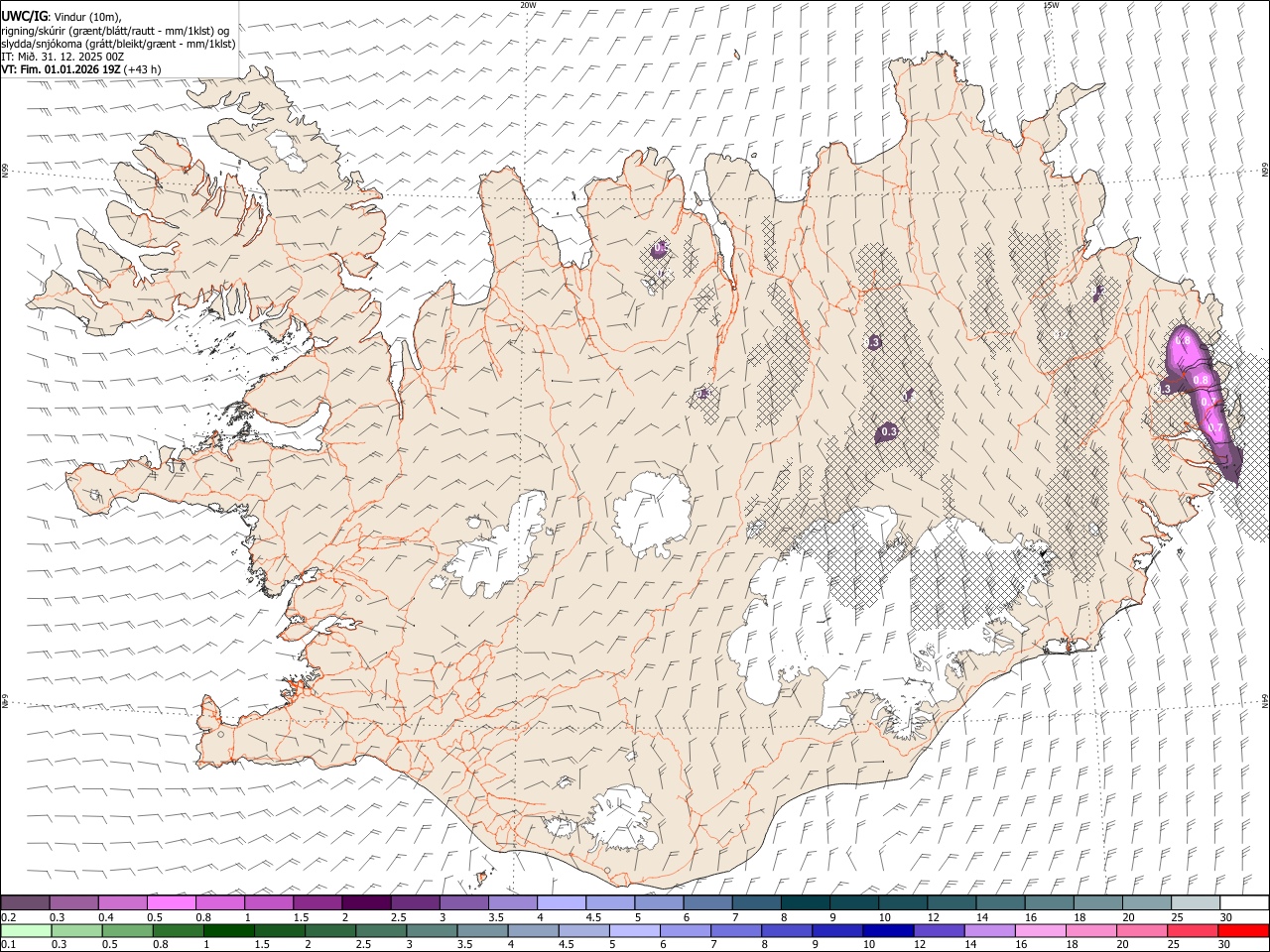
Task: Pick the upper legend swatch between 4 and 4.5
Action: [562, 902]
